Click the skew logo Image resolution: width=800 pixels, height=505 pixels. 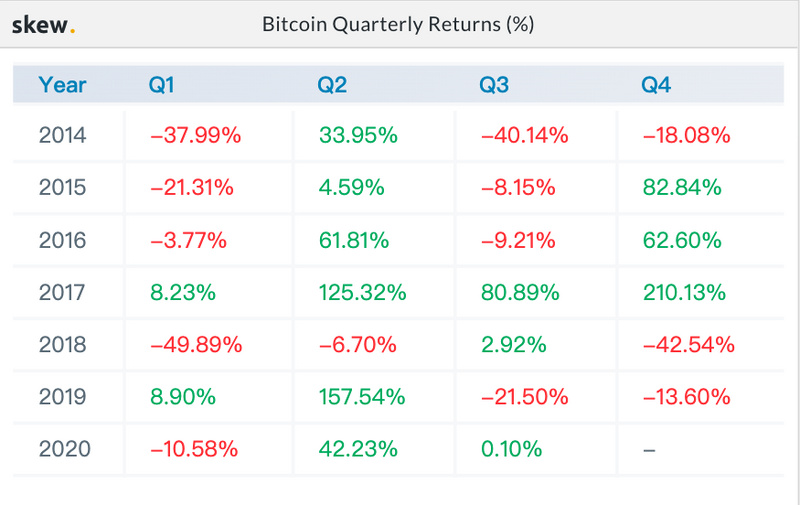[44, 24]
